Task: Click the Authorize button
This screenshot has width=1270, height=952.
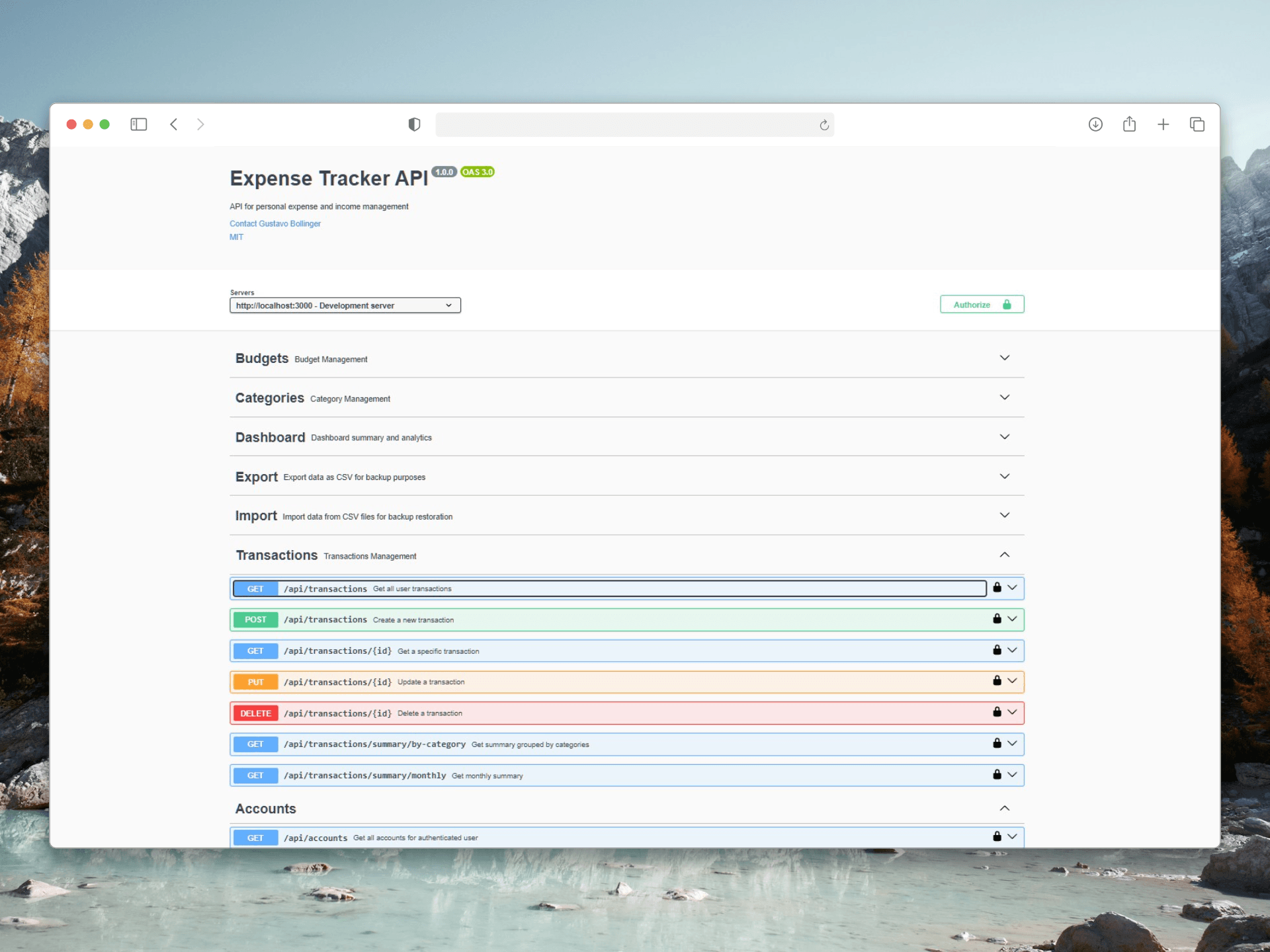Action: pos(982,305)
